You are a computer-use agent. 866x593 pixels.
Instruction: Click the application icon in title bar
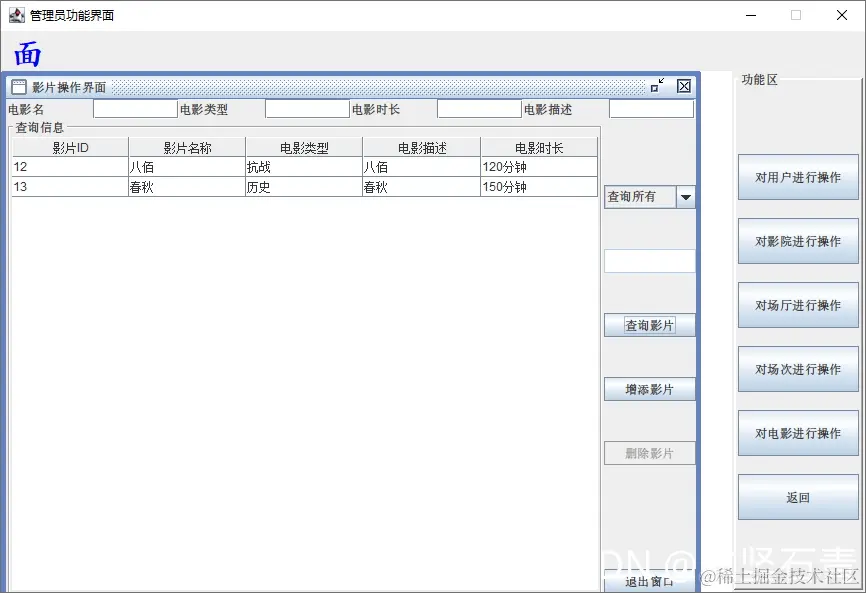[x=17, y=15]
